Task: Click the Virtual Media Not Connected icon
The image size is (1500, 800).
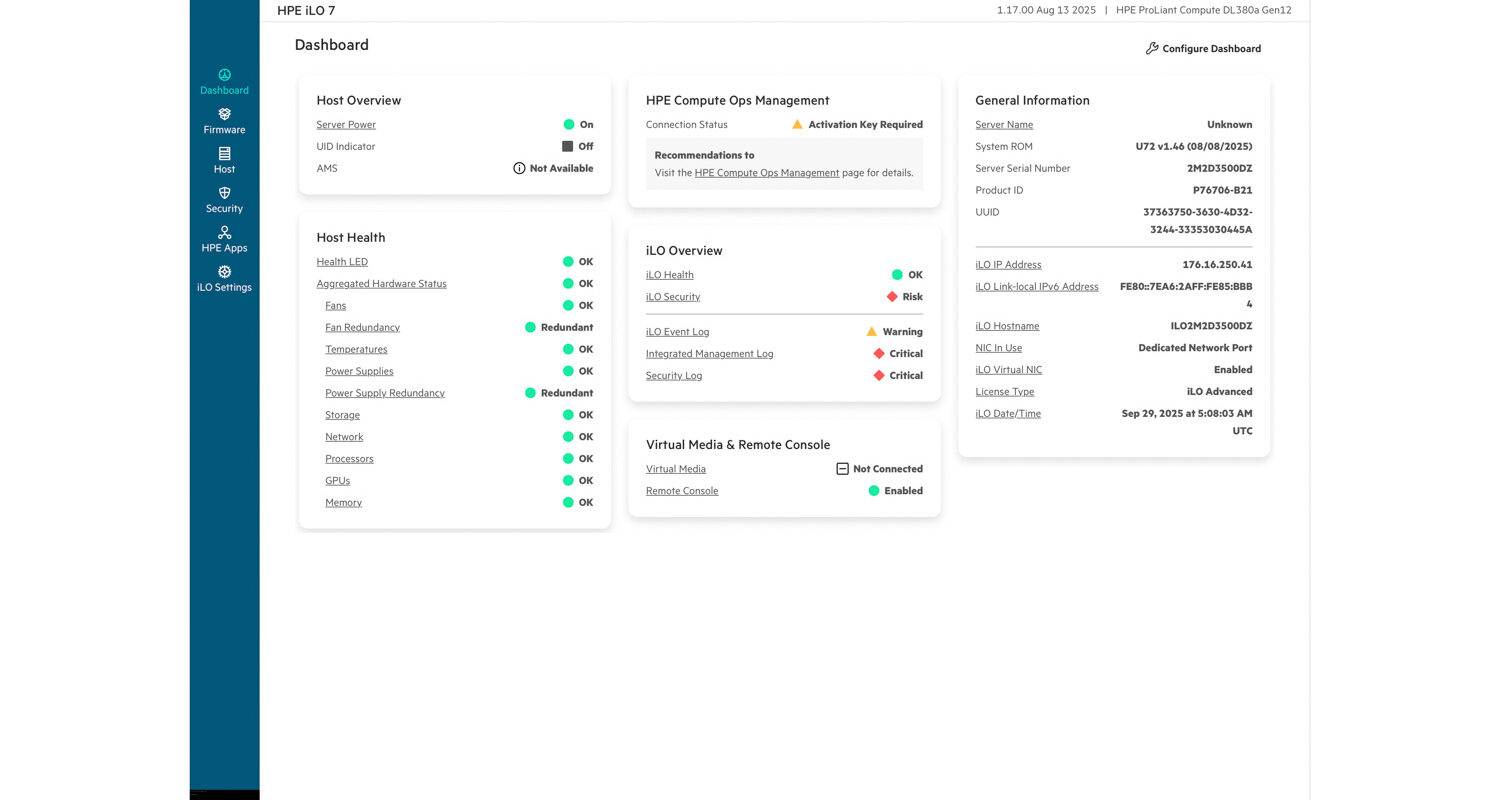Action: pyautogui.click(x=842, y=469)
